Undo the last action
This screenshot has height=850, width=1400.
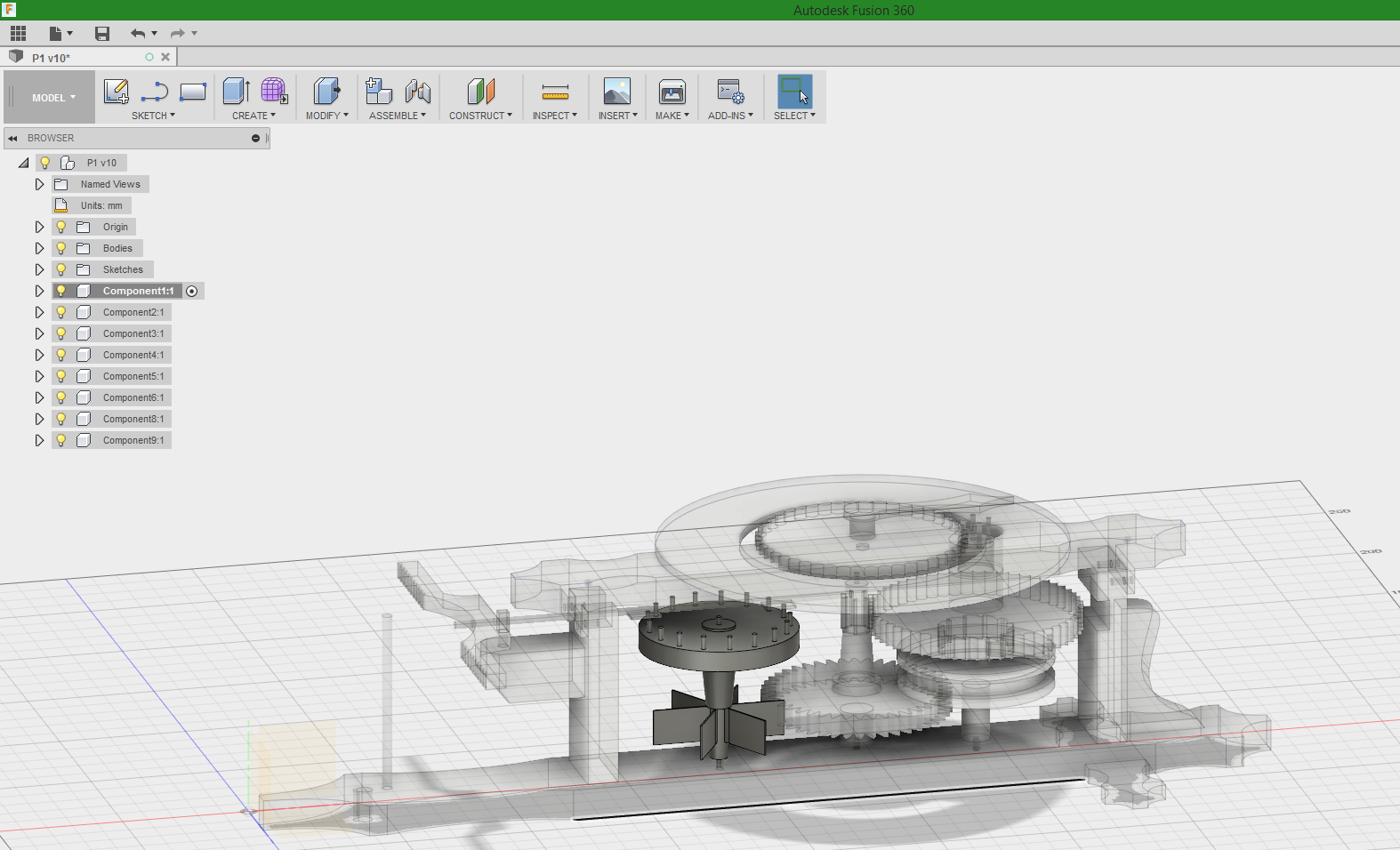click(x=138, y=34)
